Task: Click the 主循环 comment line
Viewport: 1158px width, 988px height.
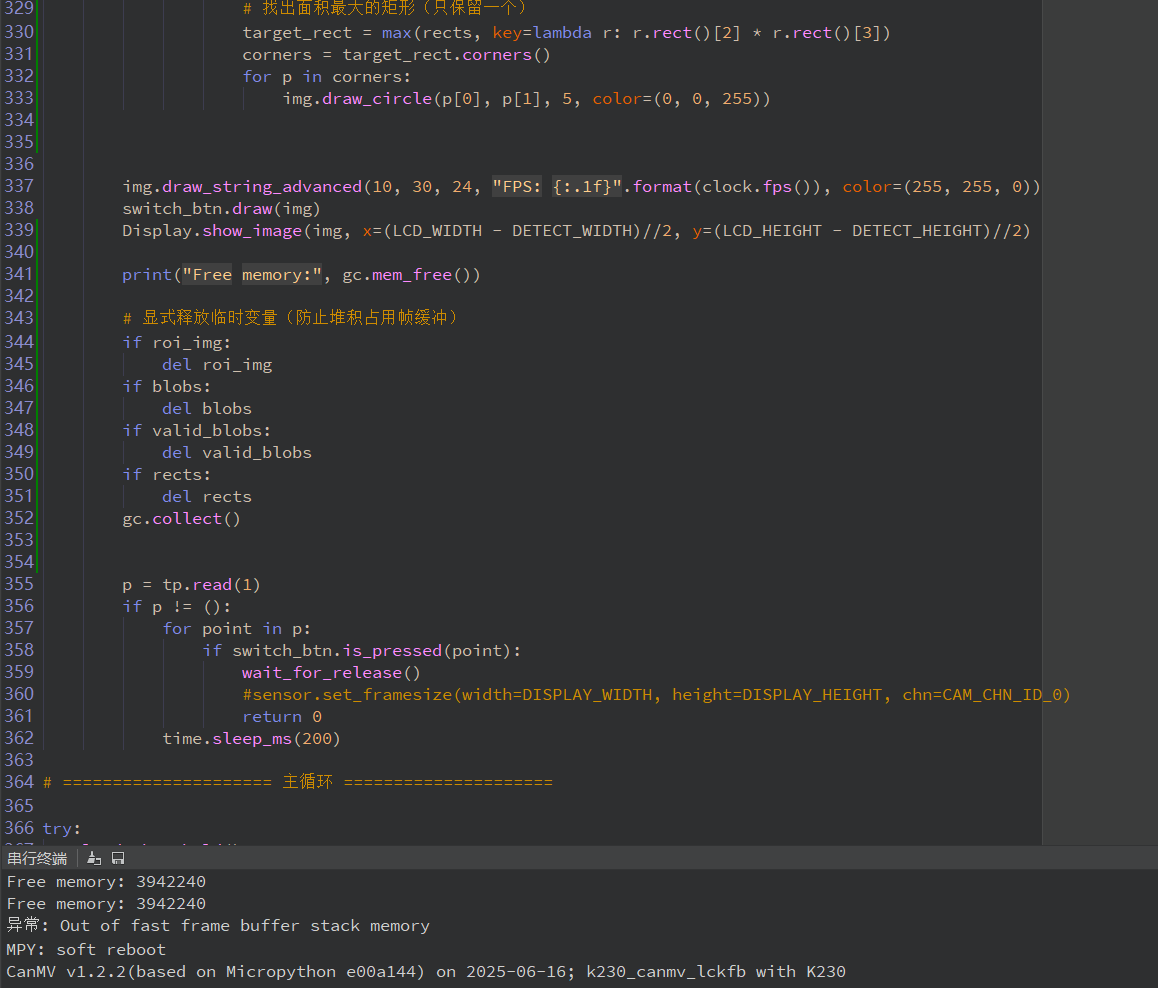Action: 297,782
